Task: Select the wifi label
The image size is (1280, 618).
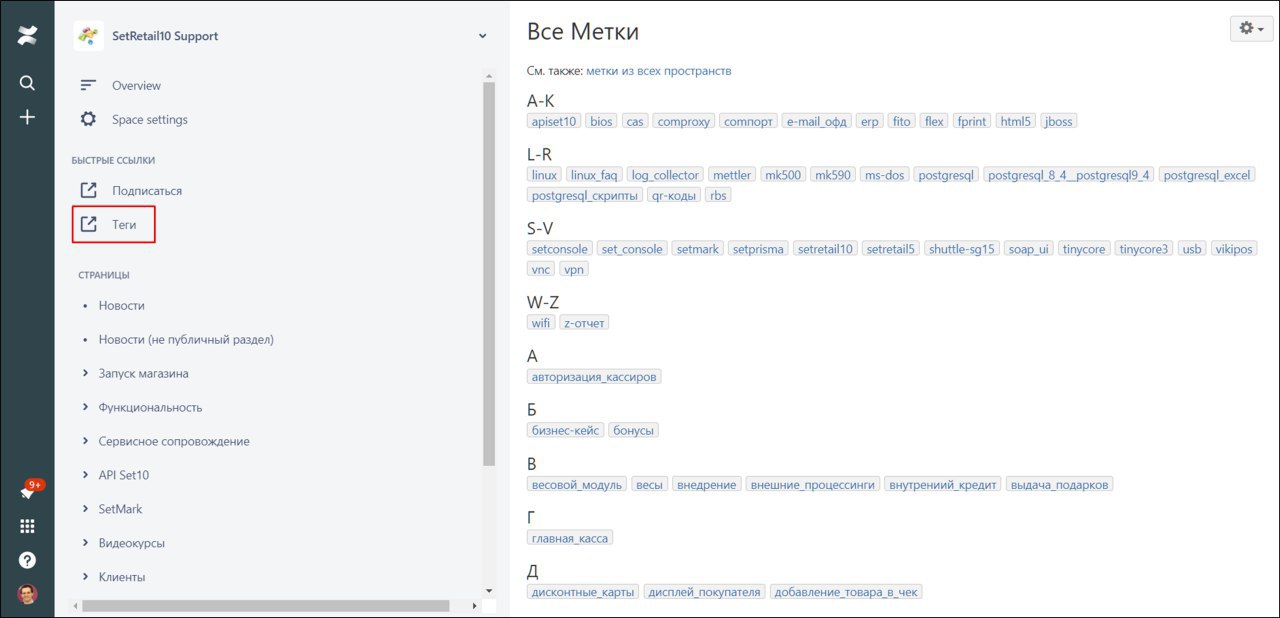Action: point(541,323)
